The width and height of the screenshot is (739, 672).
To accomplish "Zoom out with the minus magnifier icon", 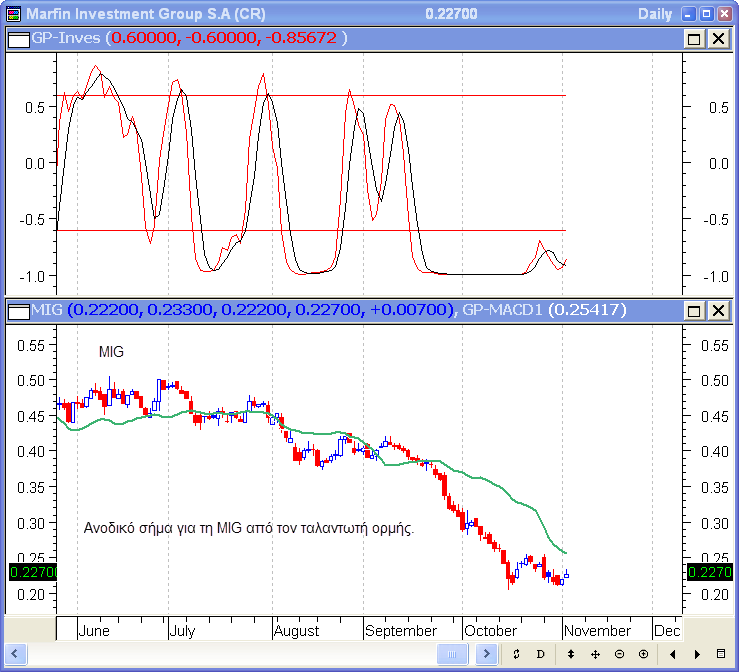I will tap(619, 654).
